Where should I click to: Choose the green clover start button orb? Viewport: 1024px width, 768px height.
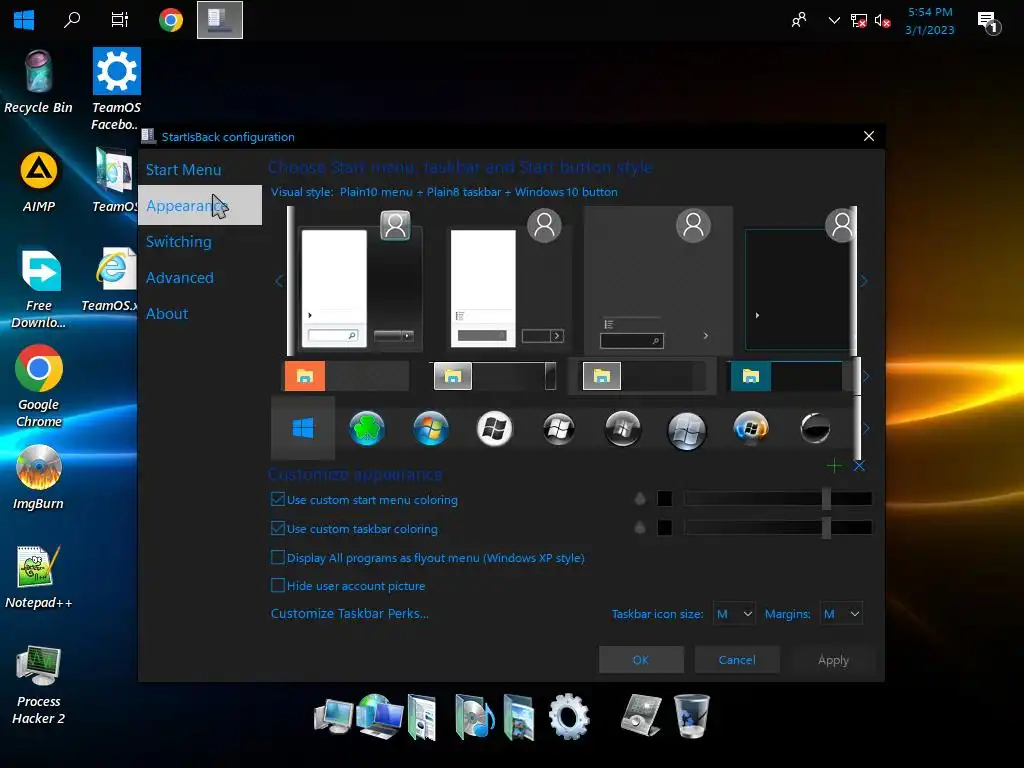(x=367, y=428)
